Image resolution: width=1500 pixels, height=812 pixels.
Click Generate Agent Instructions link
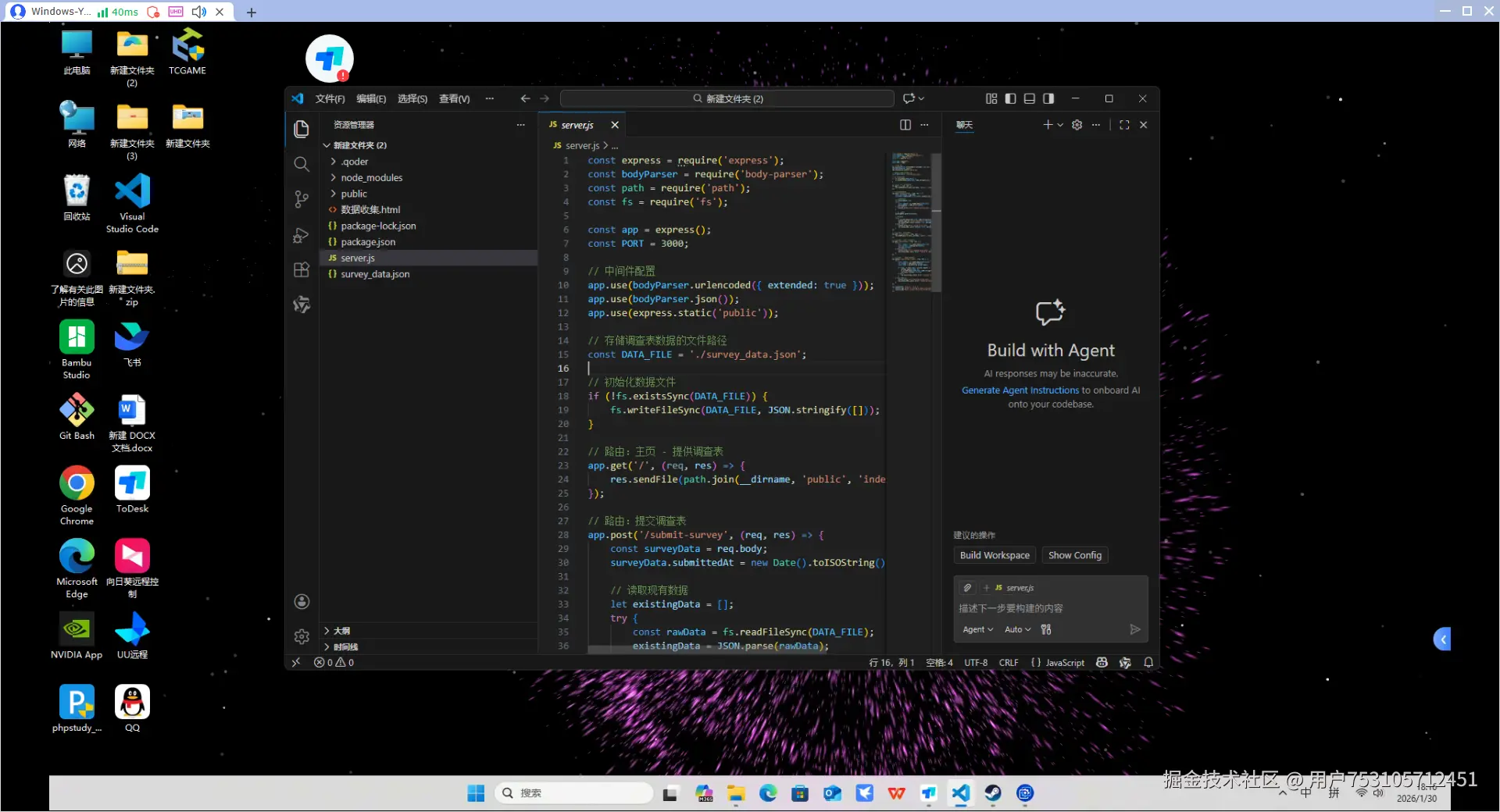pos(1020,390)
